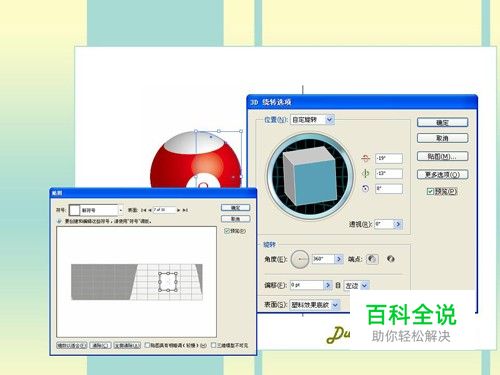Click the info icon in 贴图 dialog
500x375 pixels.
pyautogui.click(x=59, y=221)
